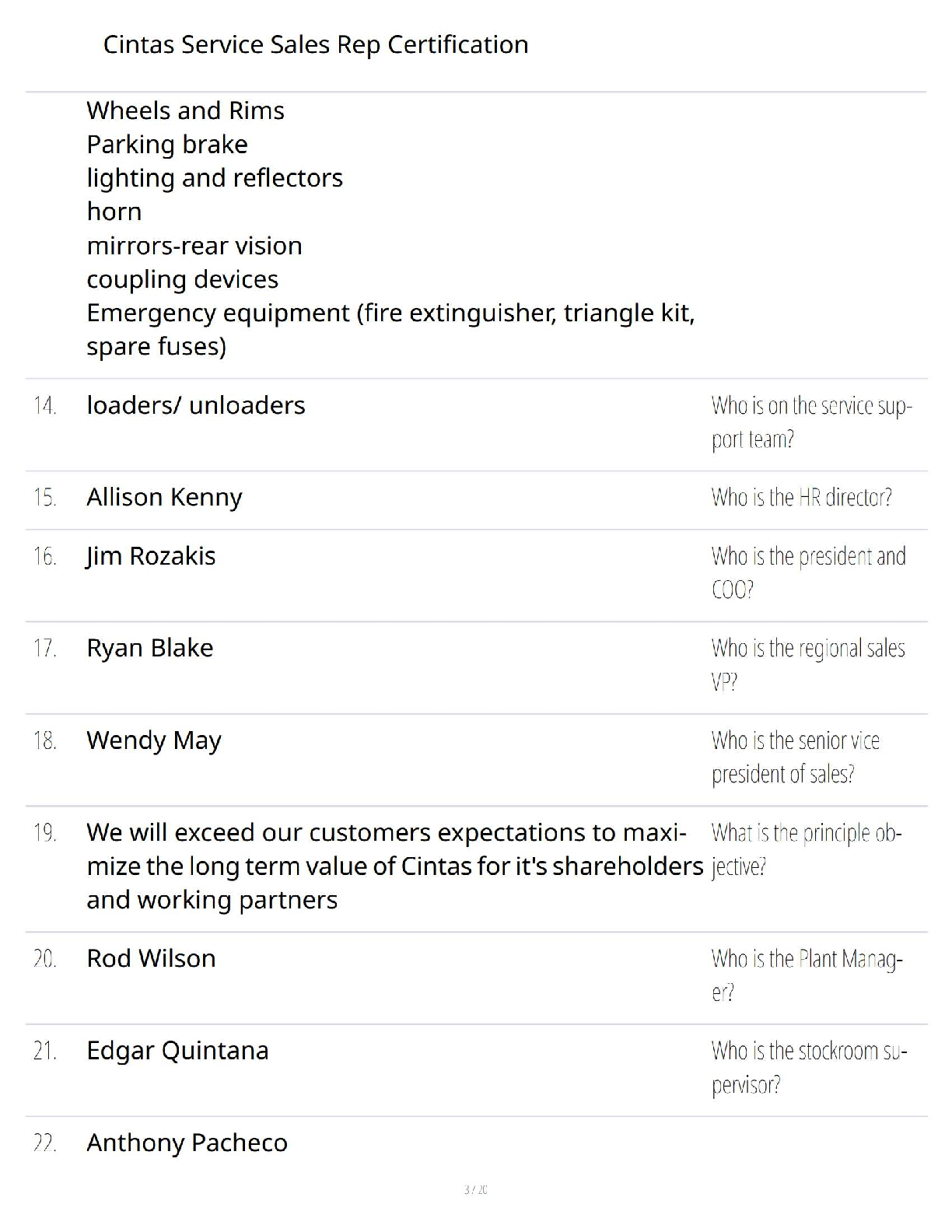Click the senior vice president of sales question
Viewport: 952px width, 1232px height.
pos(795,758)
